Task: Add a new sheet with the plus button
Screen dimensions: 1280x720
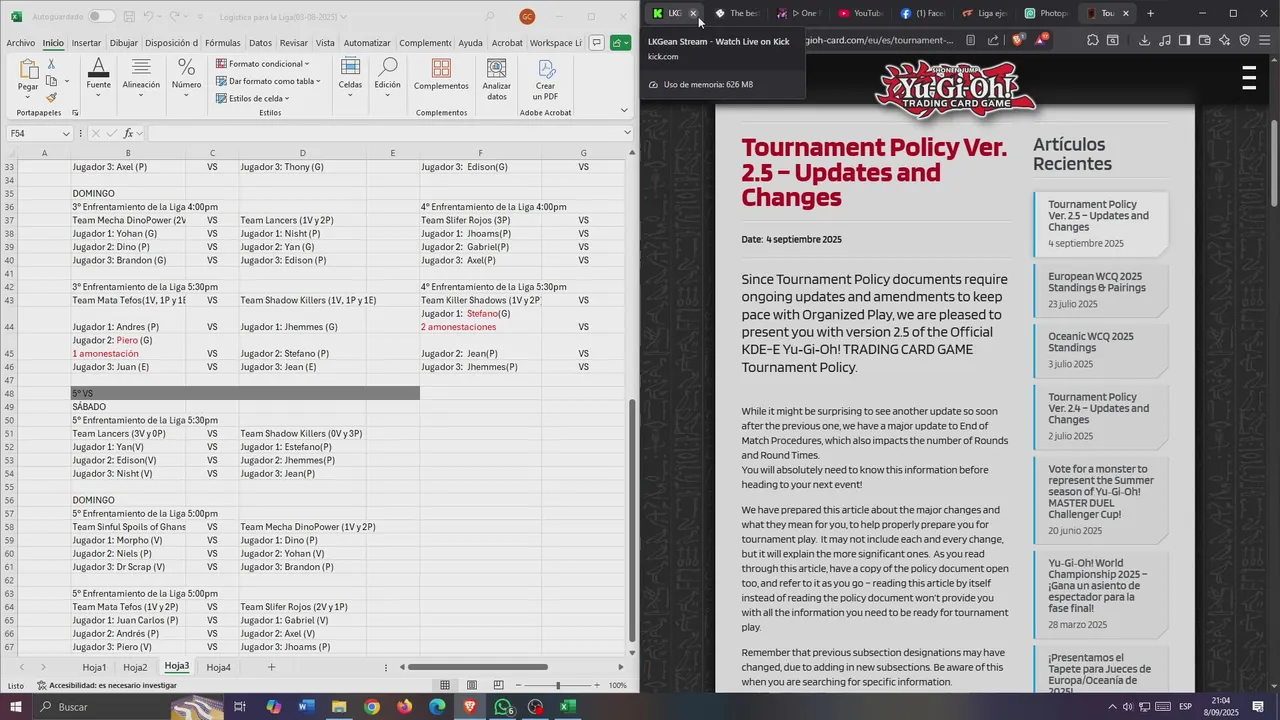Action: pyautogui.click(x=271, y=667)
